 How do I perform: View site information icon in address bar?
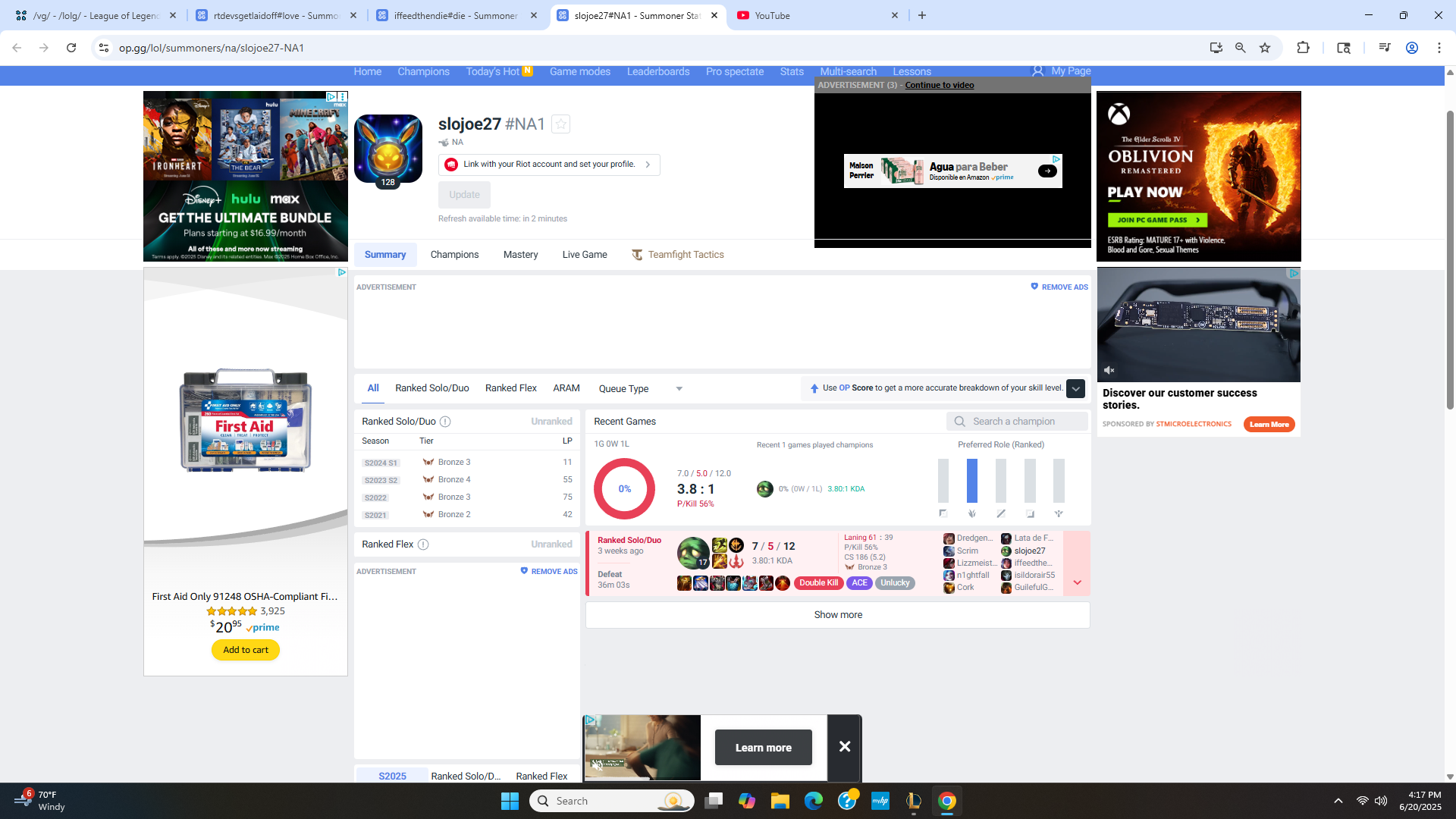(x=104, y=48)
